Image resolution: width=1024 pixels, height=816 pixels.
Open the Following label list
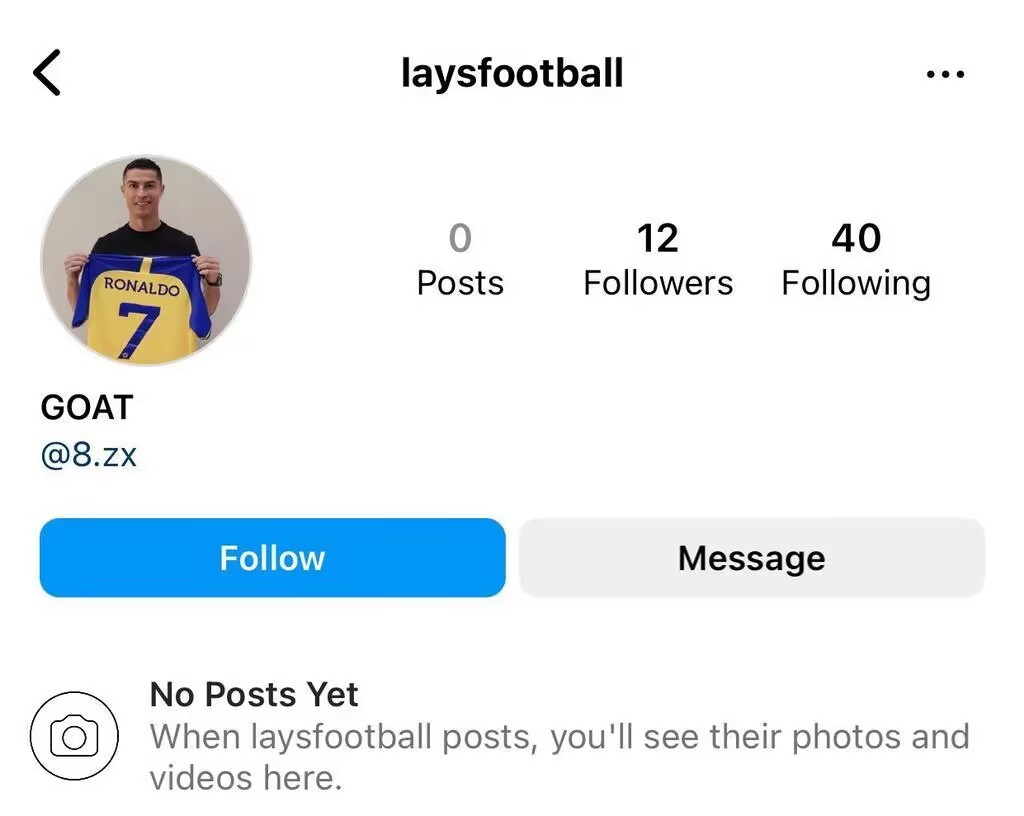pyautogui.click(x=855, y=283)
